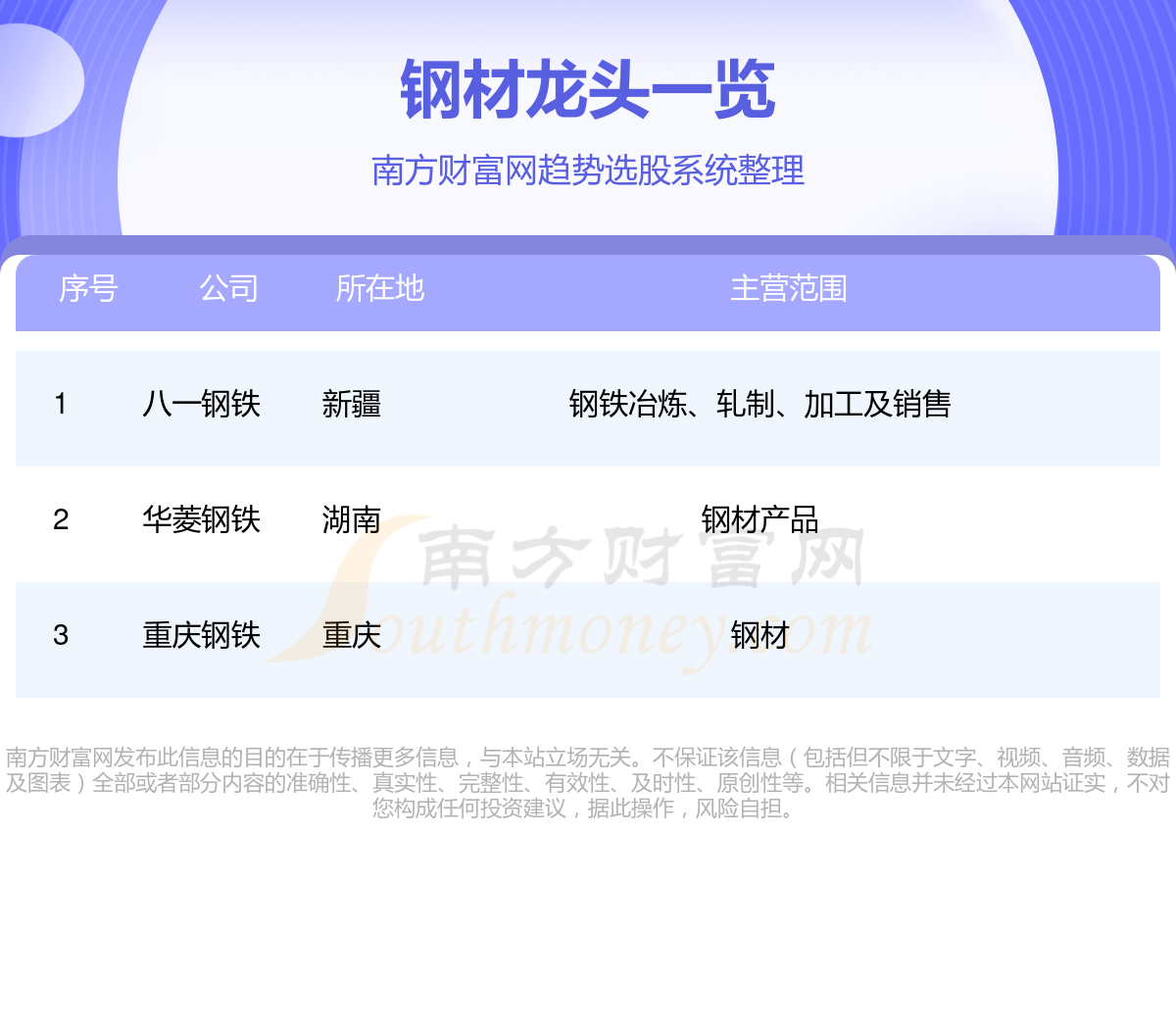Click the location cell 重庆
Screen dimensions: 1176x1029
[352, 635]
